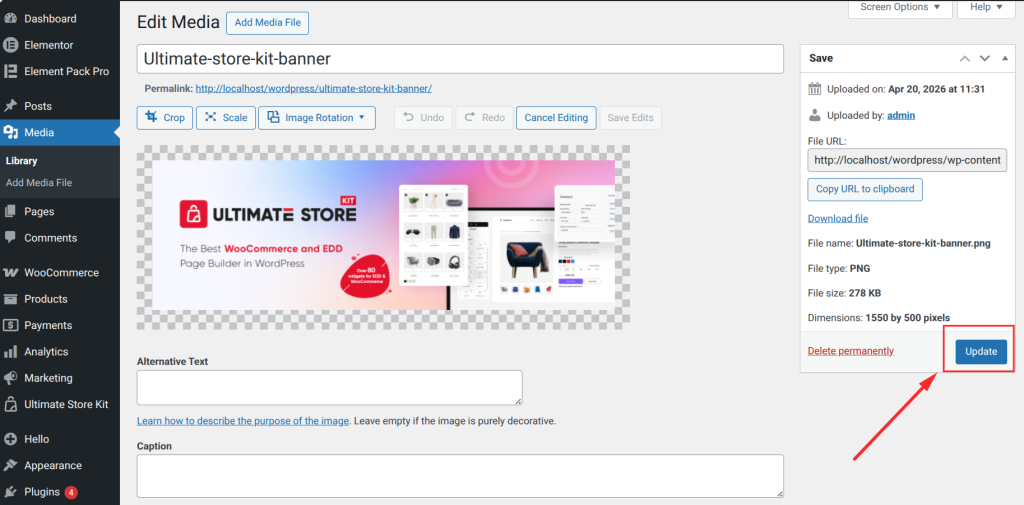Expand the Screen Options dropdown

point(900,8)
